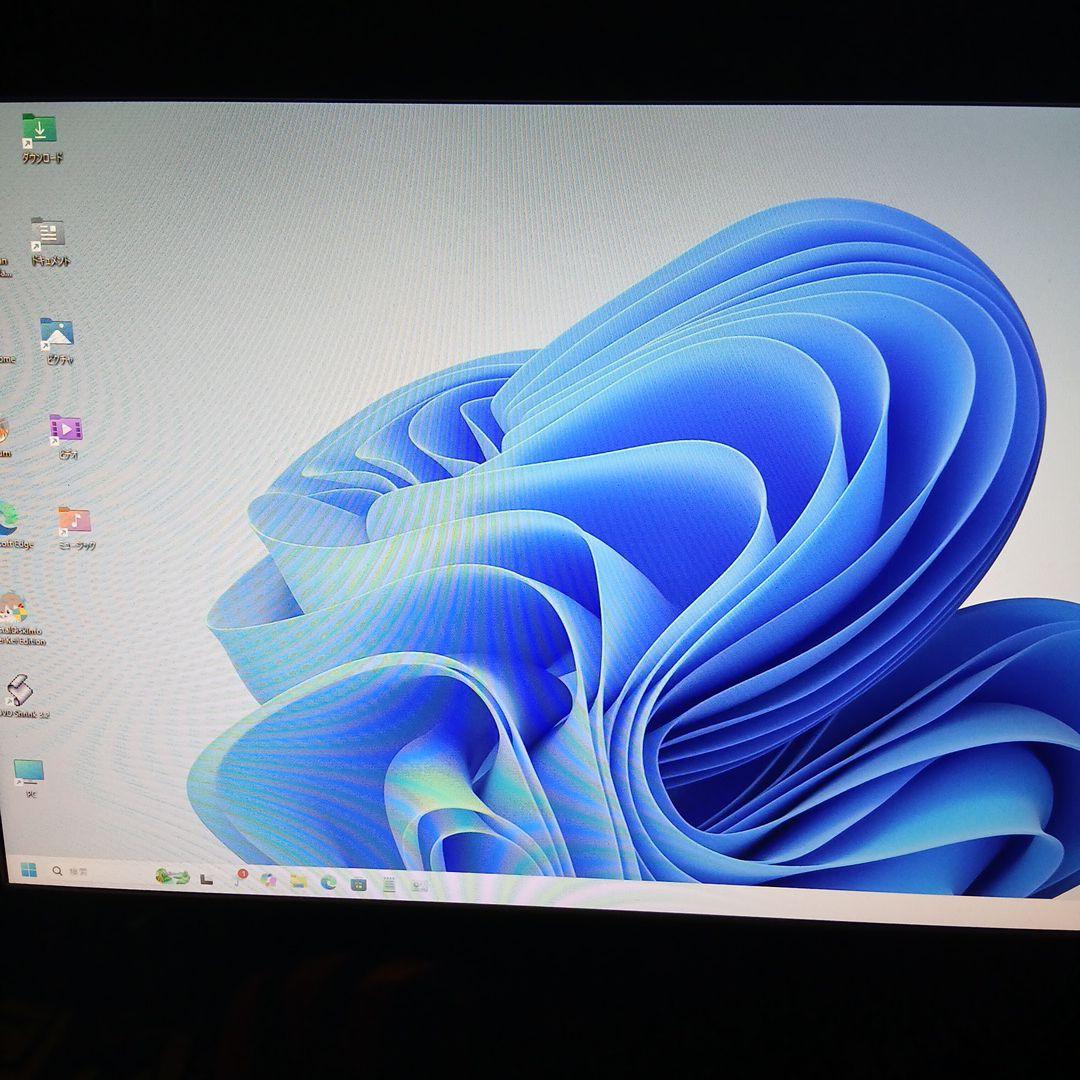Click the notepad-style app icon on the taskbar
Screen dimensions: 1080x1080
[389, 883]
